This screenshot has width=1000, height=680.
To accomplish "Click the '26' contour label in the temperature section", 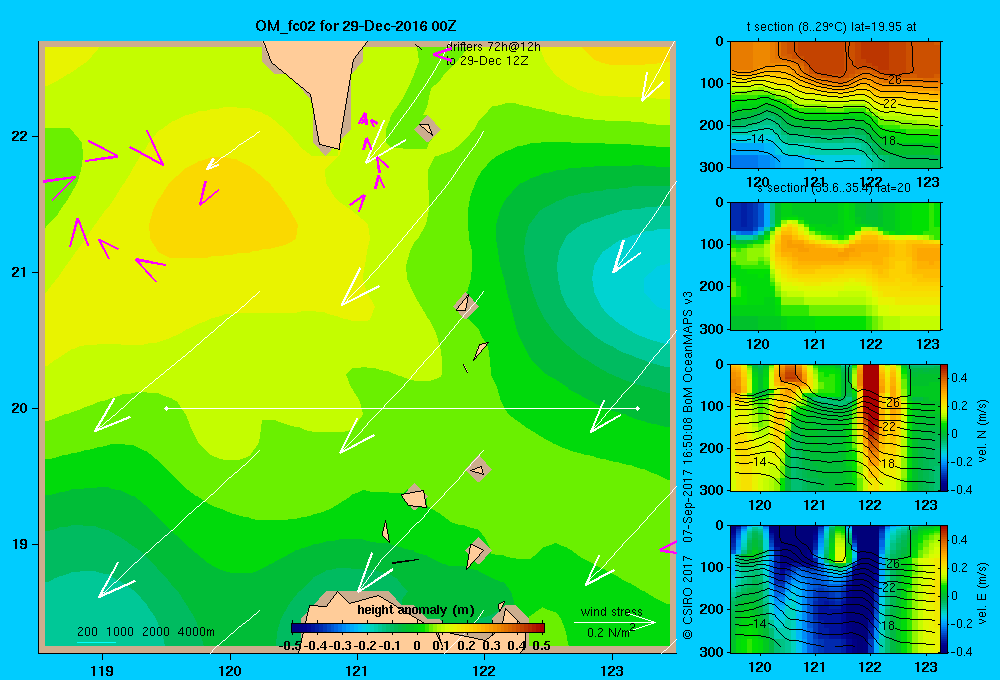I will [895, 80].
